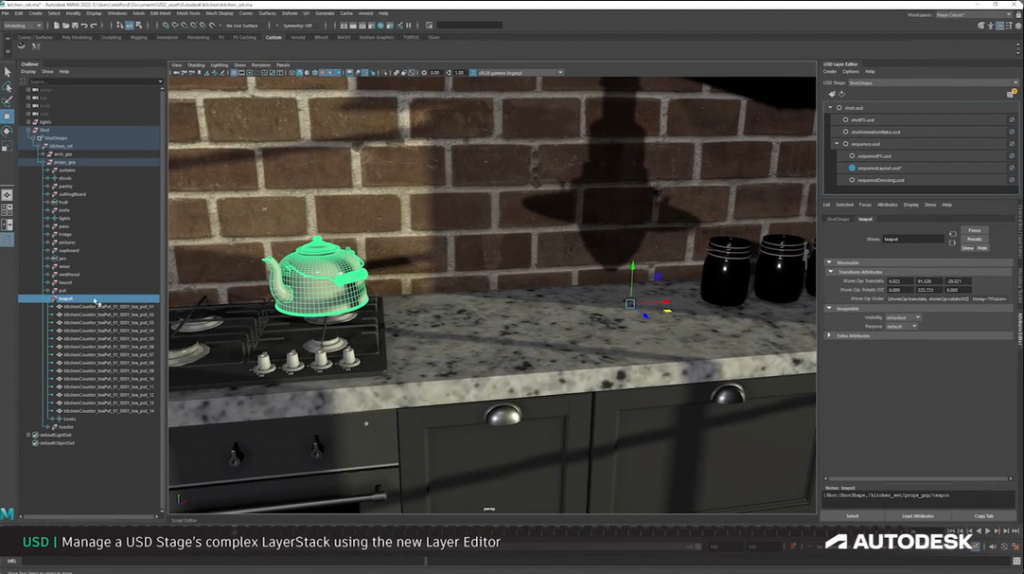Screen dimensions: 1024x574
Task: Mute the shotFX.usd layer
Action: [1011, 120]
